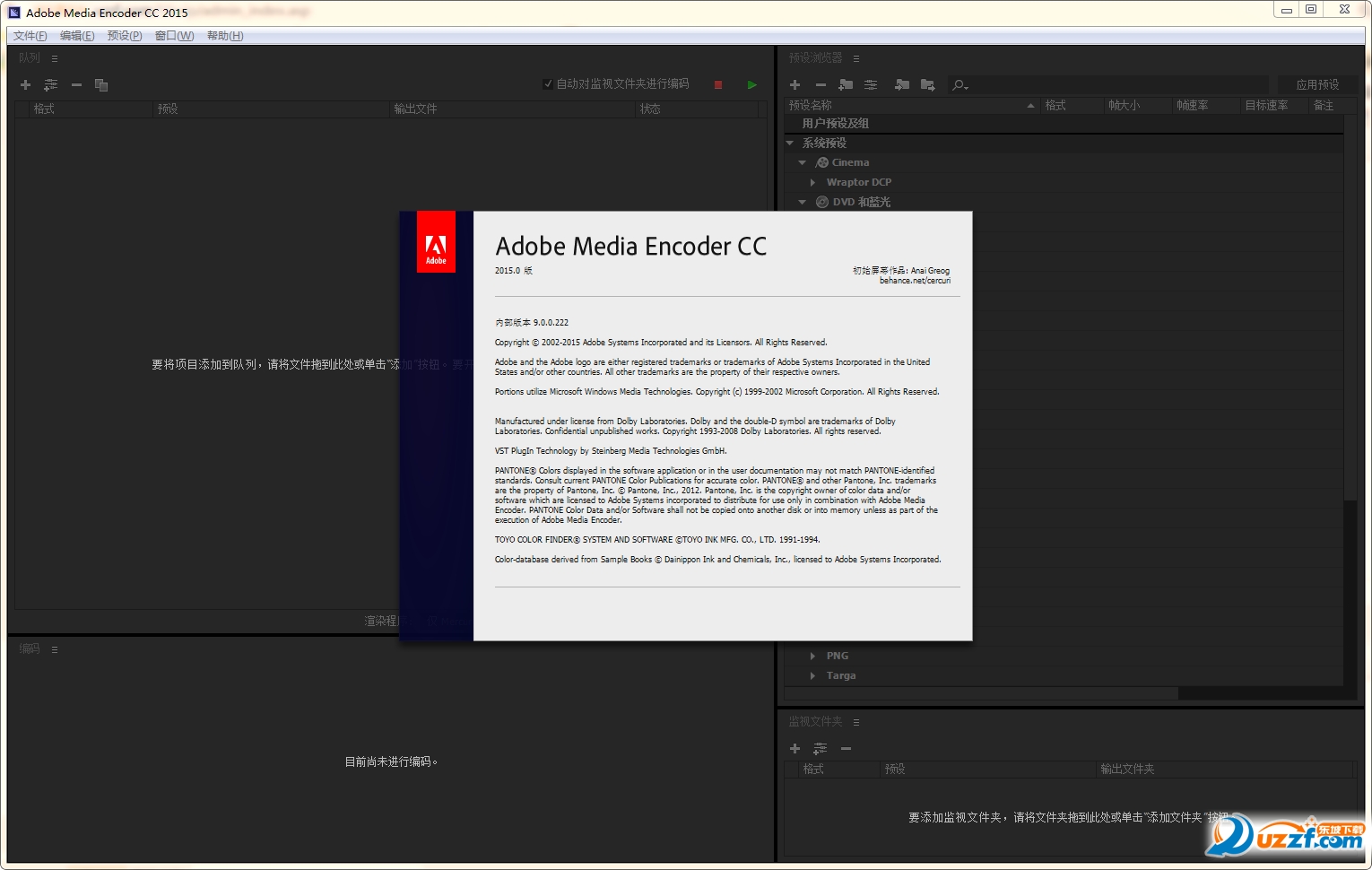Add a new watch folder
This screenshot has height=870, width=1372.
[795, 748]
